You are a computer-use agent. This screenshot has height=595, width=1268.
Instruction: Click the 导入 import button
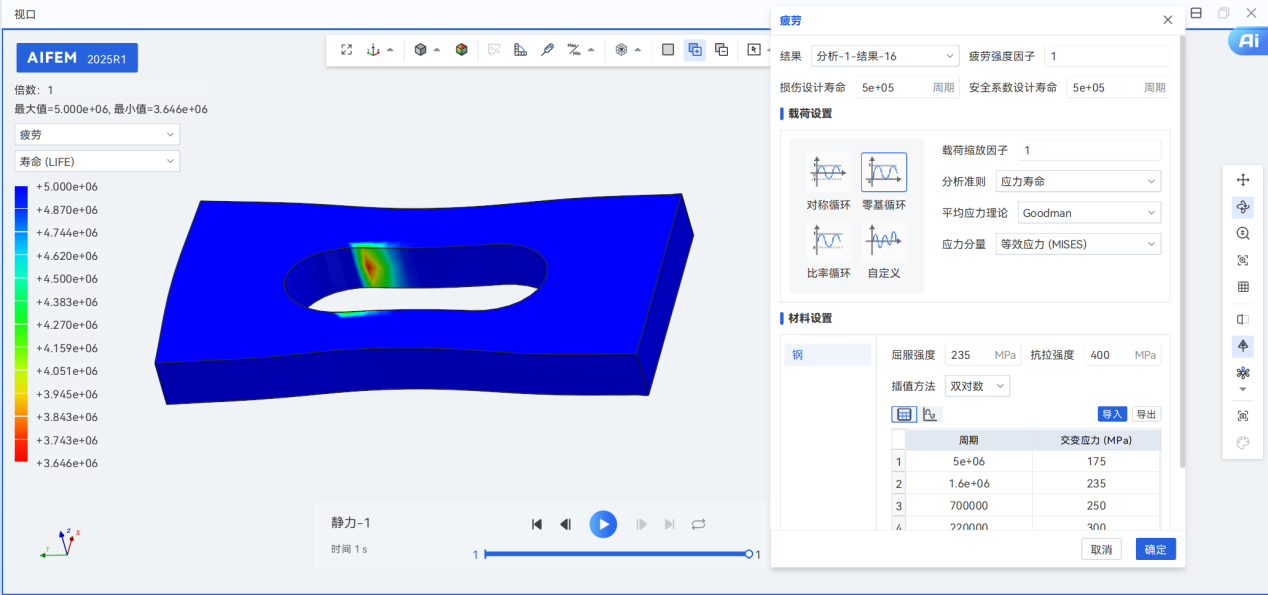[1112, 414]
